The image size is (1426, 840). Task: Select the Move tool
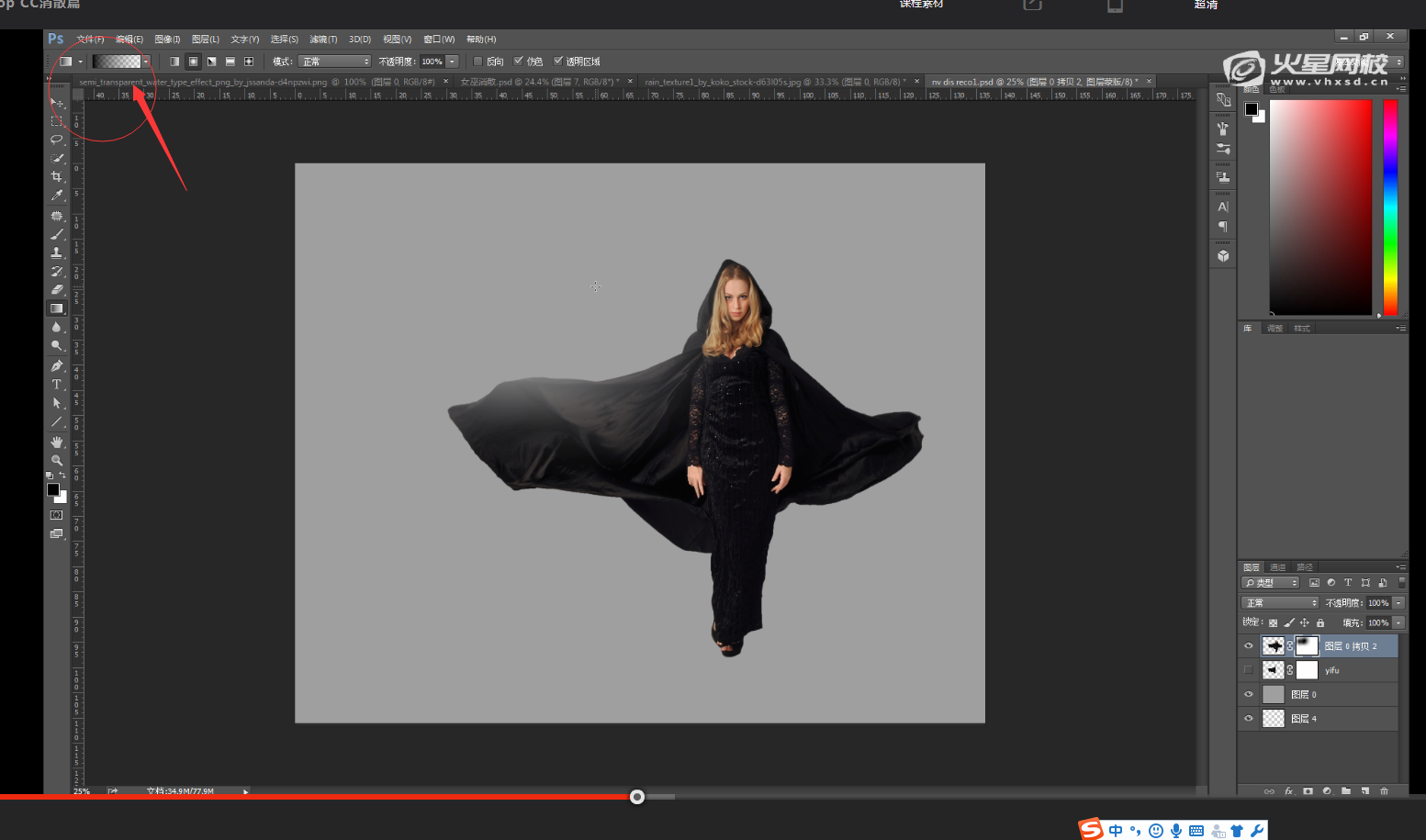(x=56, y=103)
